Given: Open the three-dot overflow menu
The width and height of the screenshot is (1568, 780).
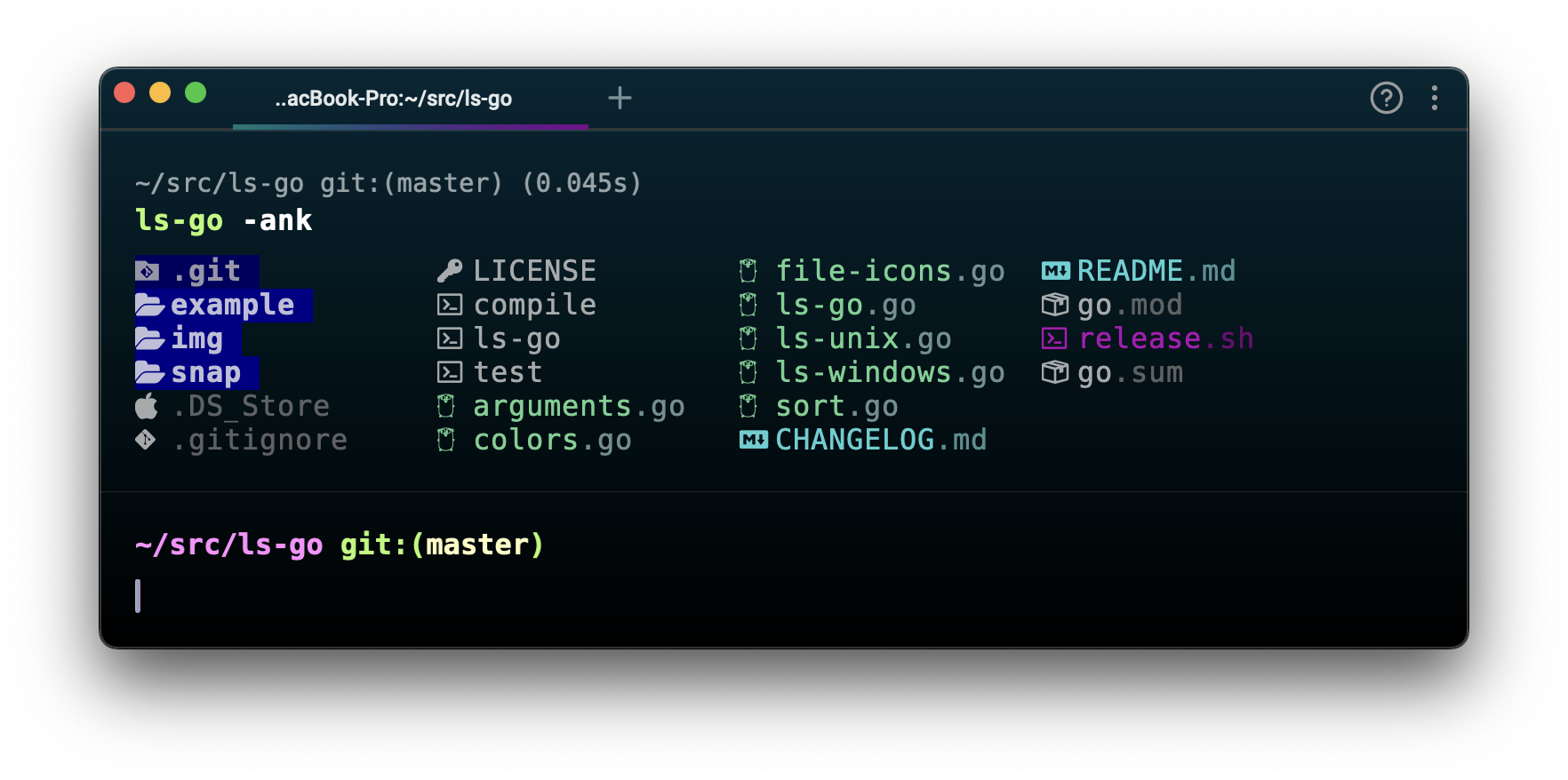Looking at the screenshot, I should 1434,98.
